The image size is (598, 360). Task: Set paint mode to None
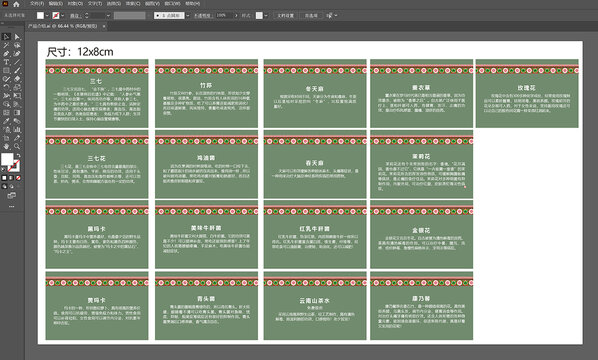[18, 178]
